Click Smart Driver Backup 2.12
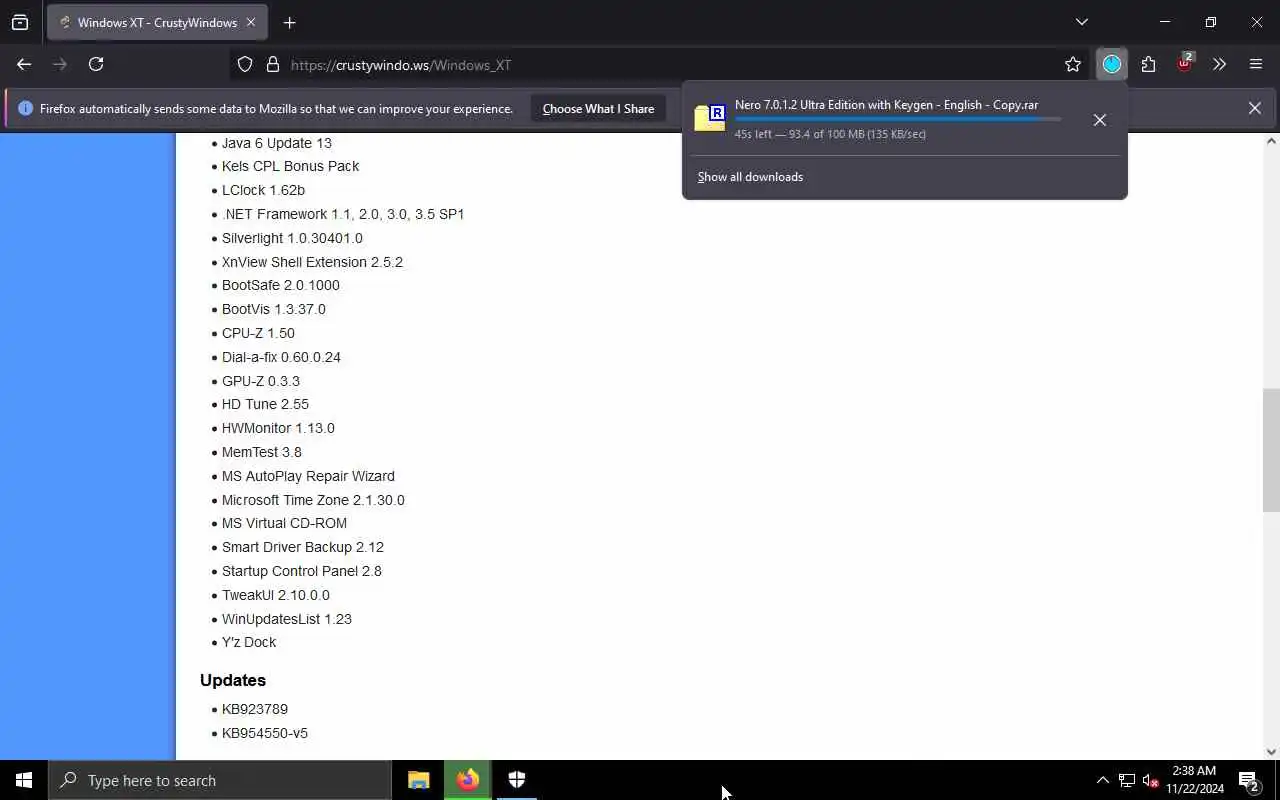1280x800 pixels. tap(302, 547)
